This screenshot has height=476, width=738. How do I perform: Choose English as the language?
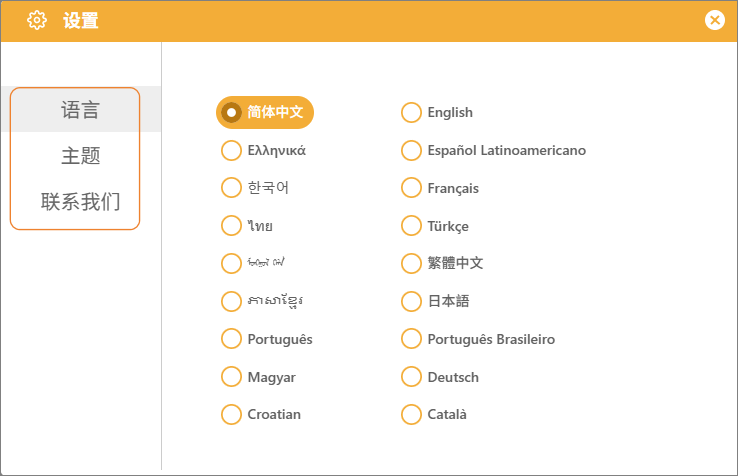[411, 112]
